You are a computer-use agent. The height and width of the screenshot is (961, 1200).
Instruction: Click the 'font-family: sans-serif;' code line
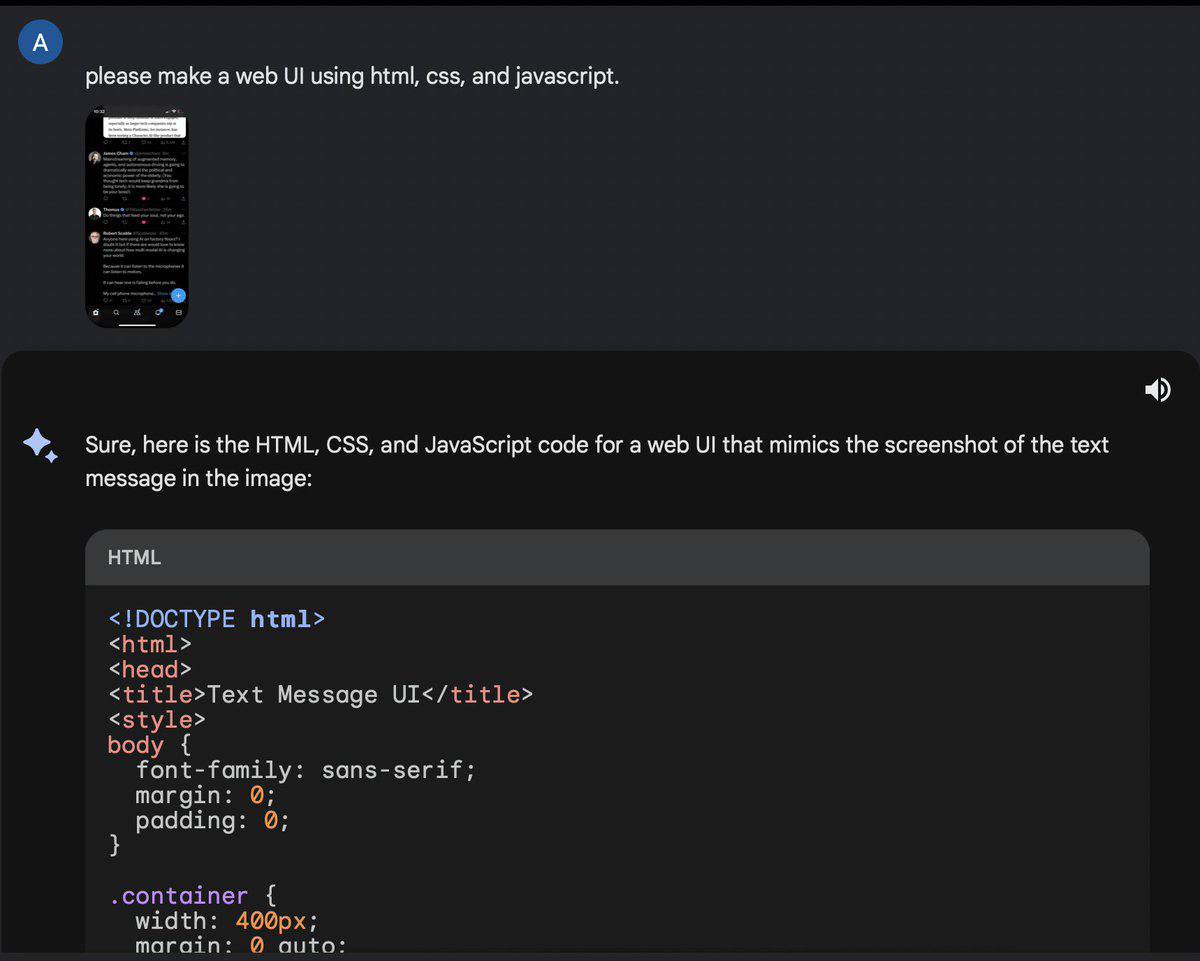306,770
